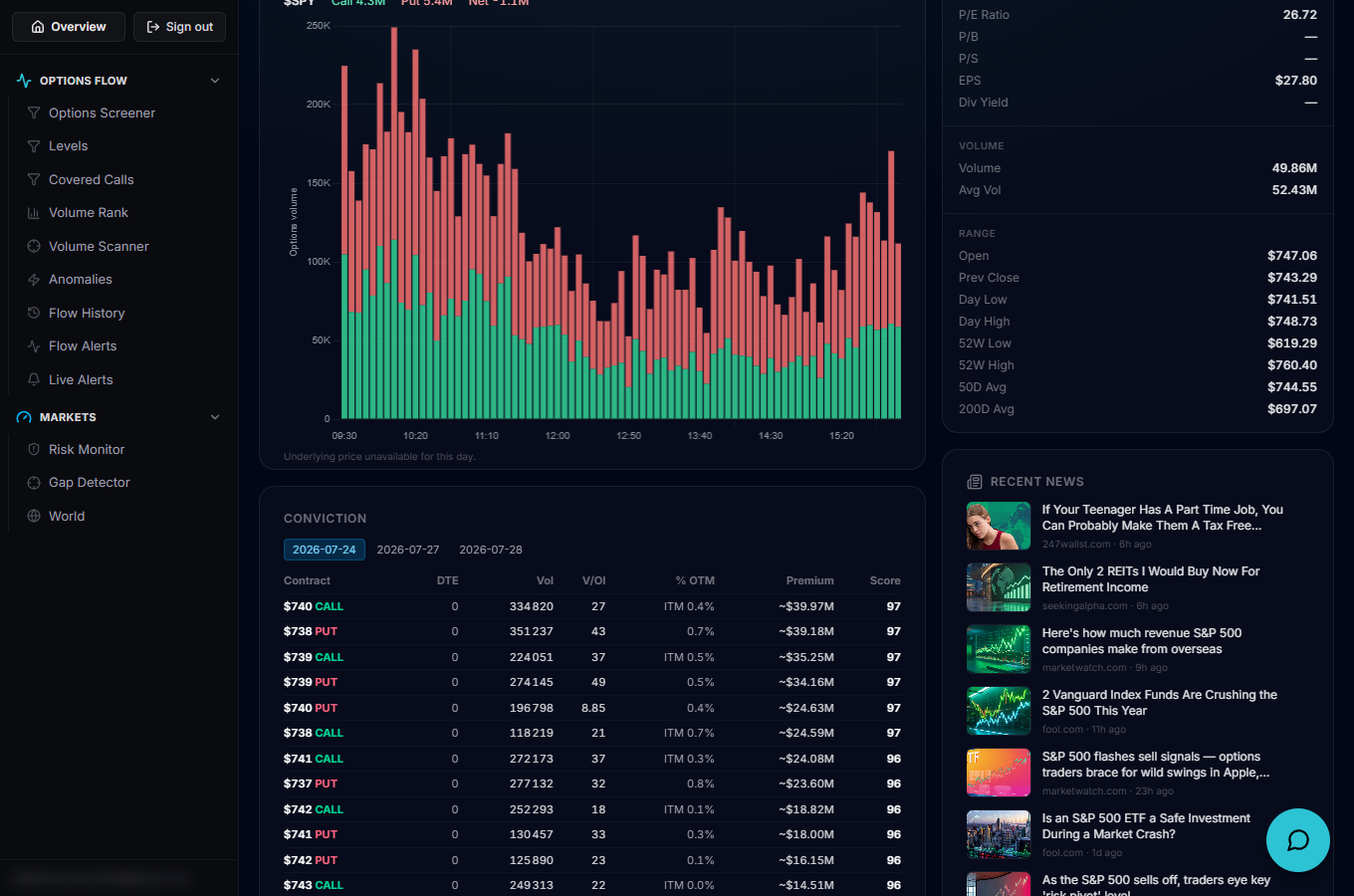
Task: Click the Vanguard article chart thumbnail
Action: click(999, 711)
